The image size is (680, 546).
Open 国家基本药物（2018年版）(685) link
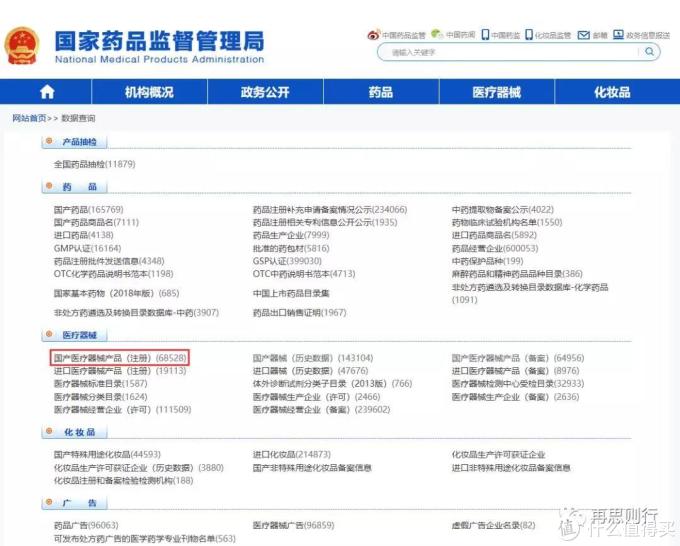tap(116, 293)
